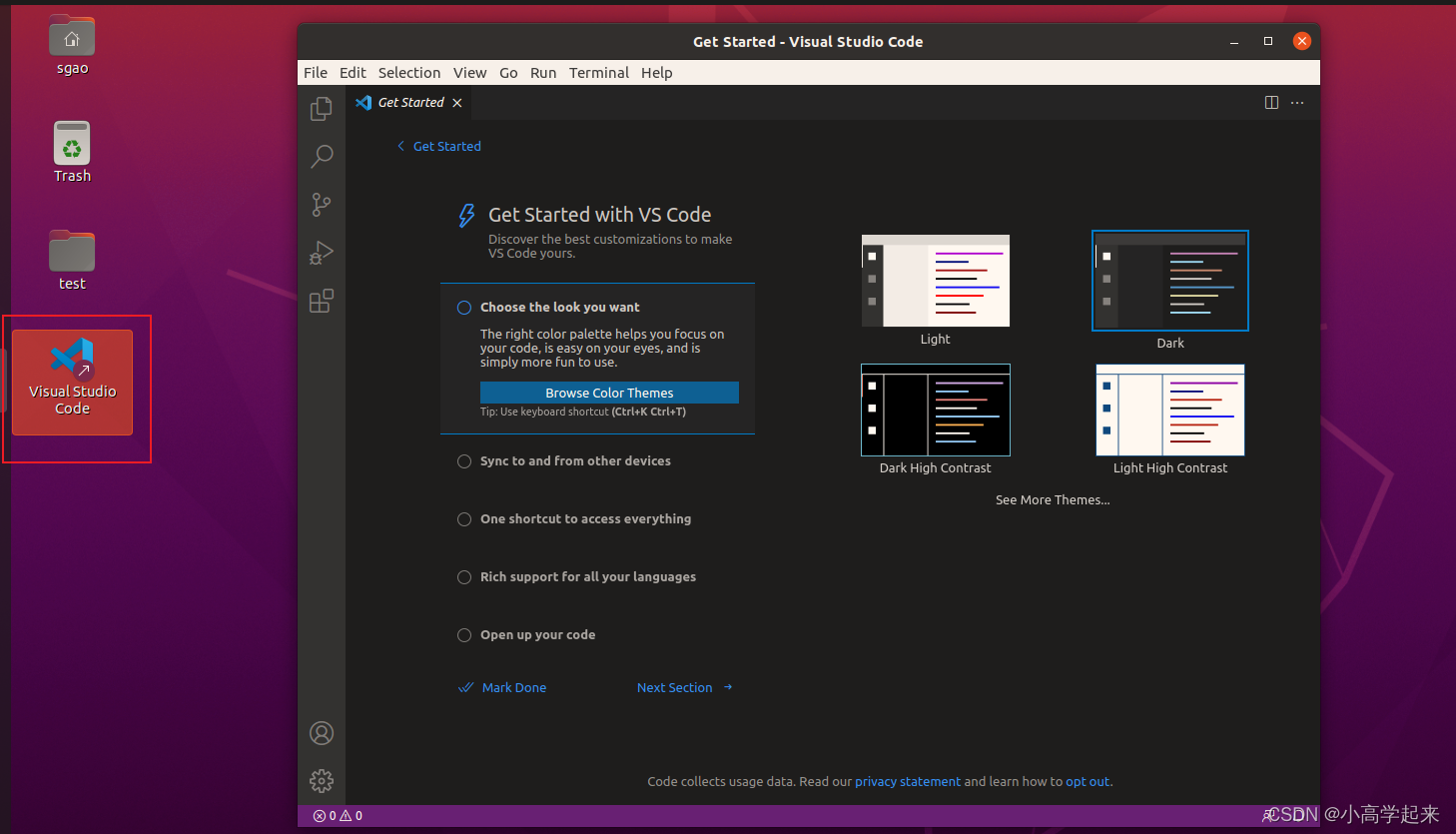Open the File menu
The height and width of the screenshot is (834, 1456).
tap(316, 73)
